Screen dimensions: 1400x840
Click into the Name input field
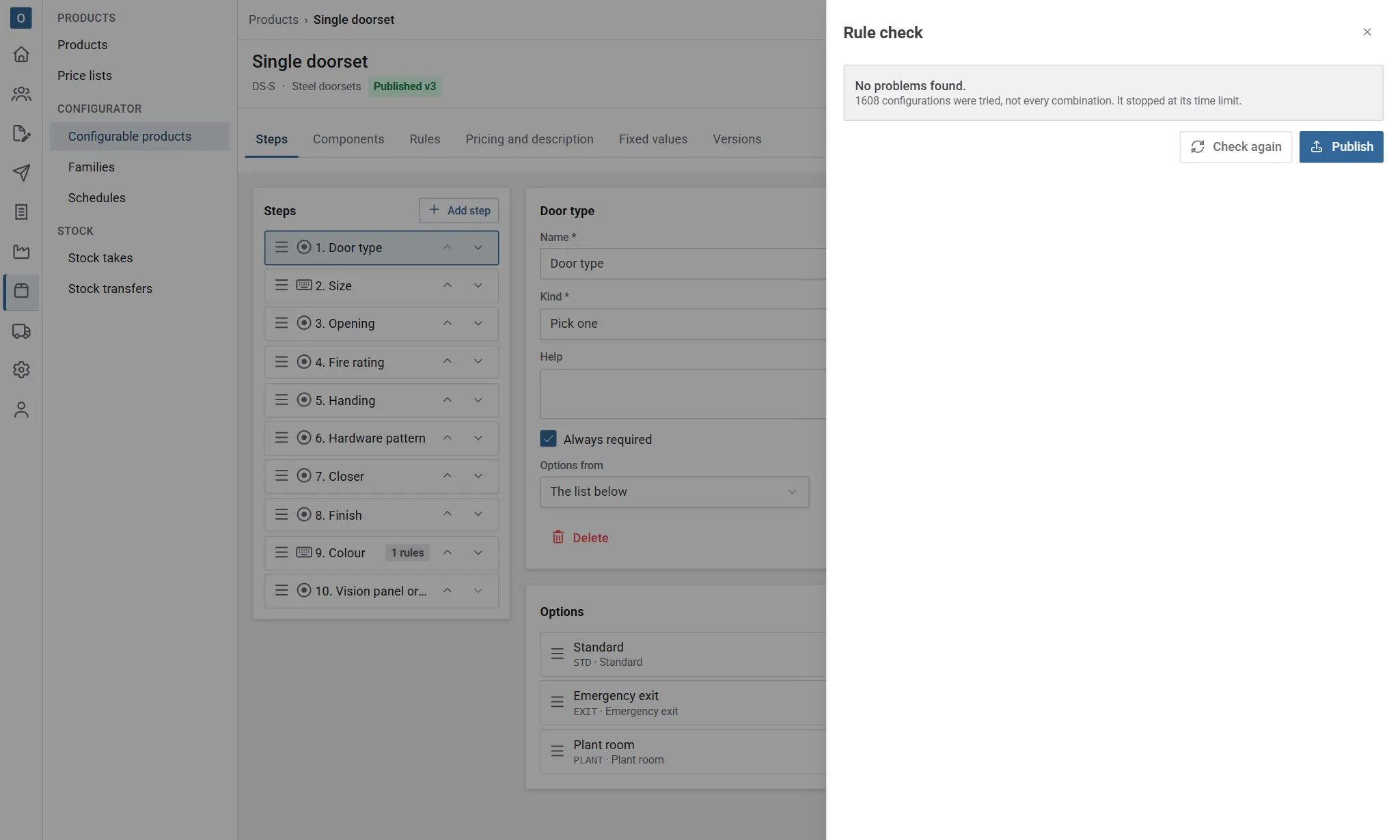tap(683, 264)
